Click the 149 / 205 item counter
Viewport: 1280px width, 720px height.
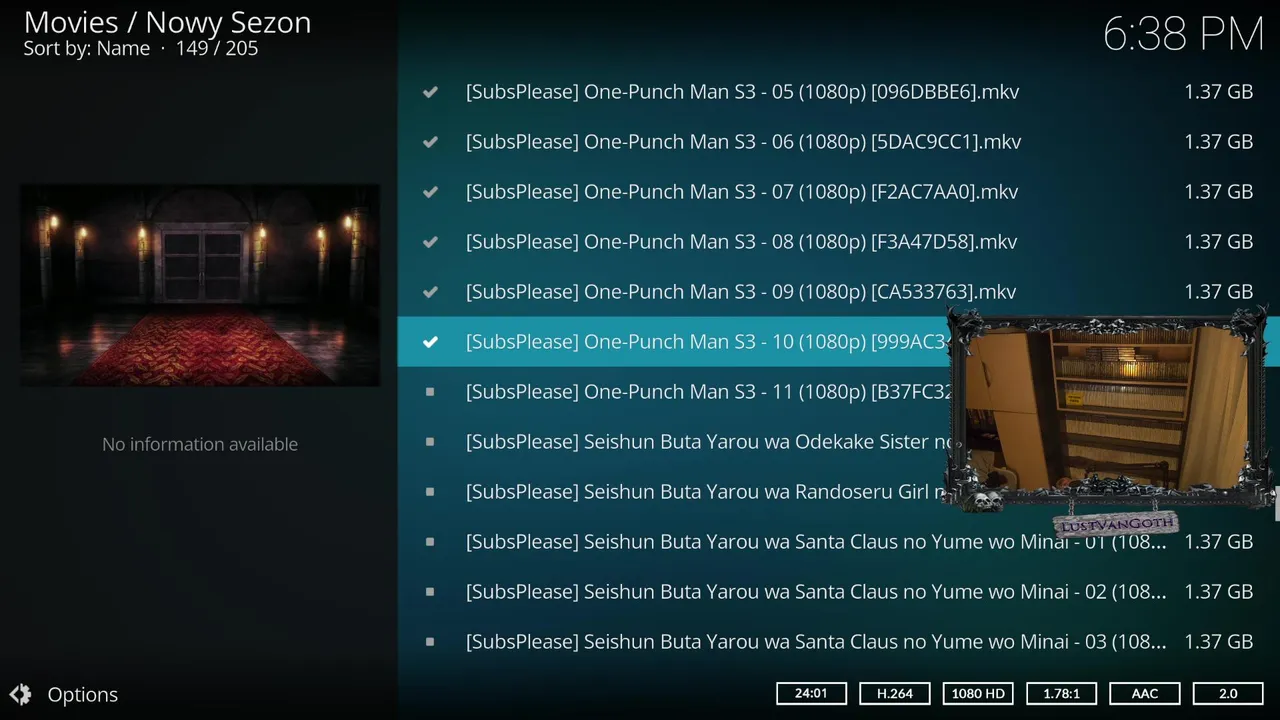[217, 48]
